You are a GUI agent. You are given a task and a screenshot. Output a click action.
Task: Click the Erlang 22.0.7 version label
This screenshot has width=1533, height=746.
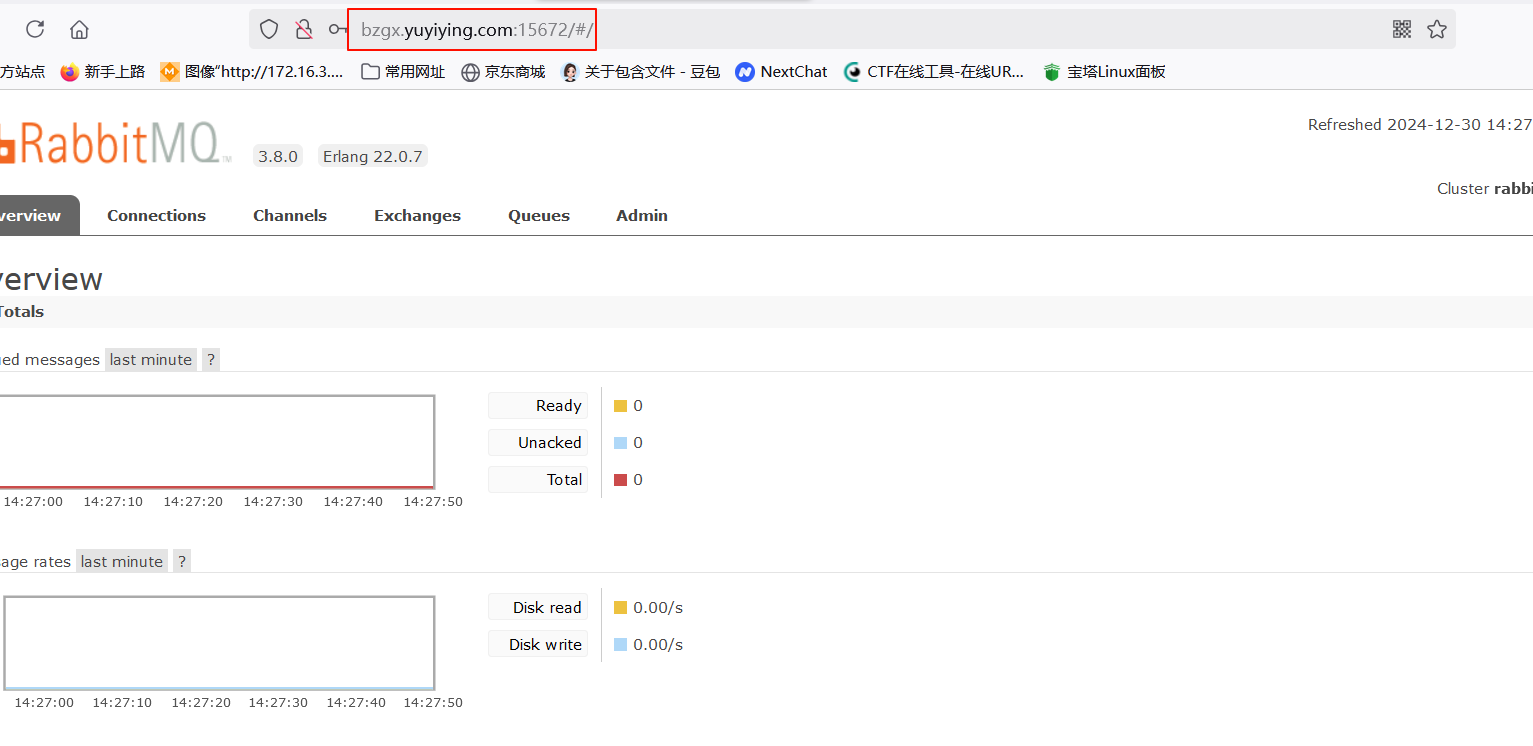tap(372, 156)
